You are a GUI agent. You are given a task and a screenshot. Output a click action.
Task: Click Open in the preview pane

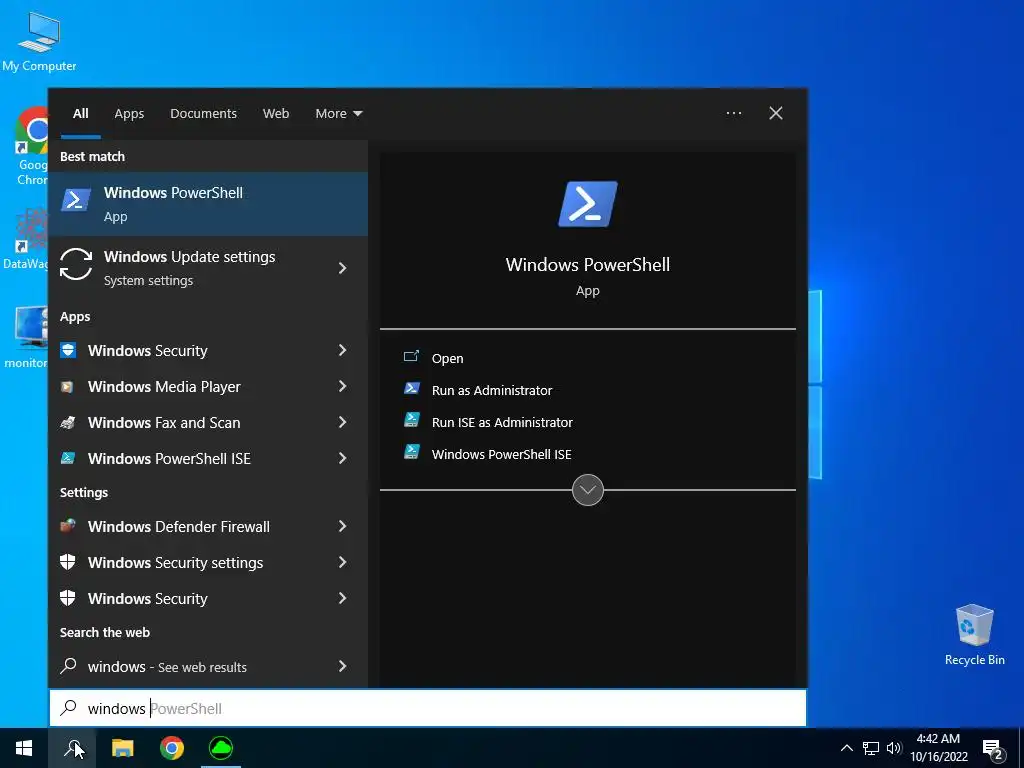coord(447,358)
